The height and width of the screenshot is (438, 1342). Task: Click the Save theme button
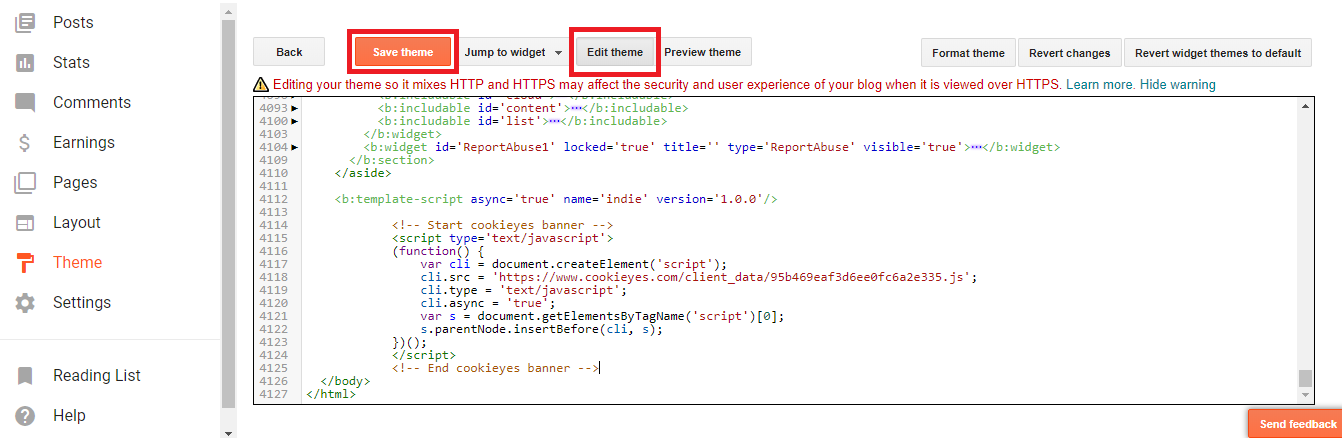point(403,52)
